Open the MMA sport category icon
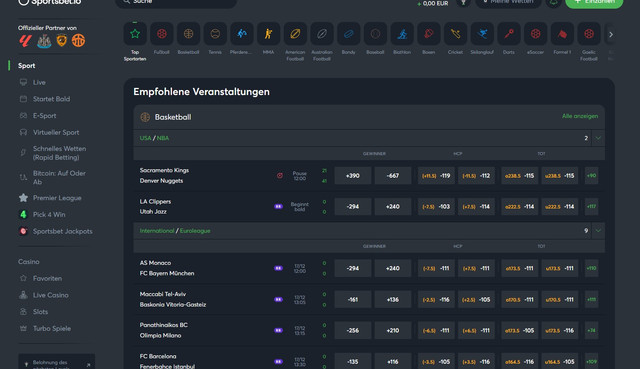Image resolution: width=640 pixels, height=369 pixels. 269,34
